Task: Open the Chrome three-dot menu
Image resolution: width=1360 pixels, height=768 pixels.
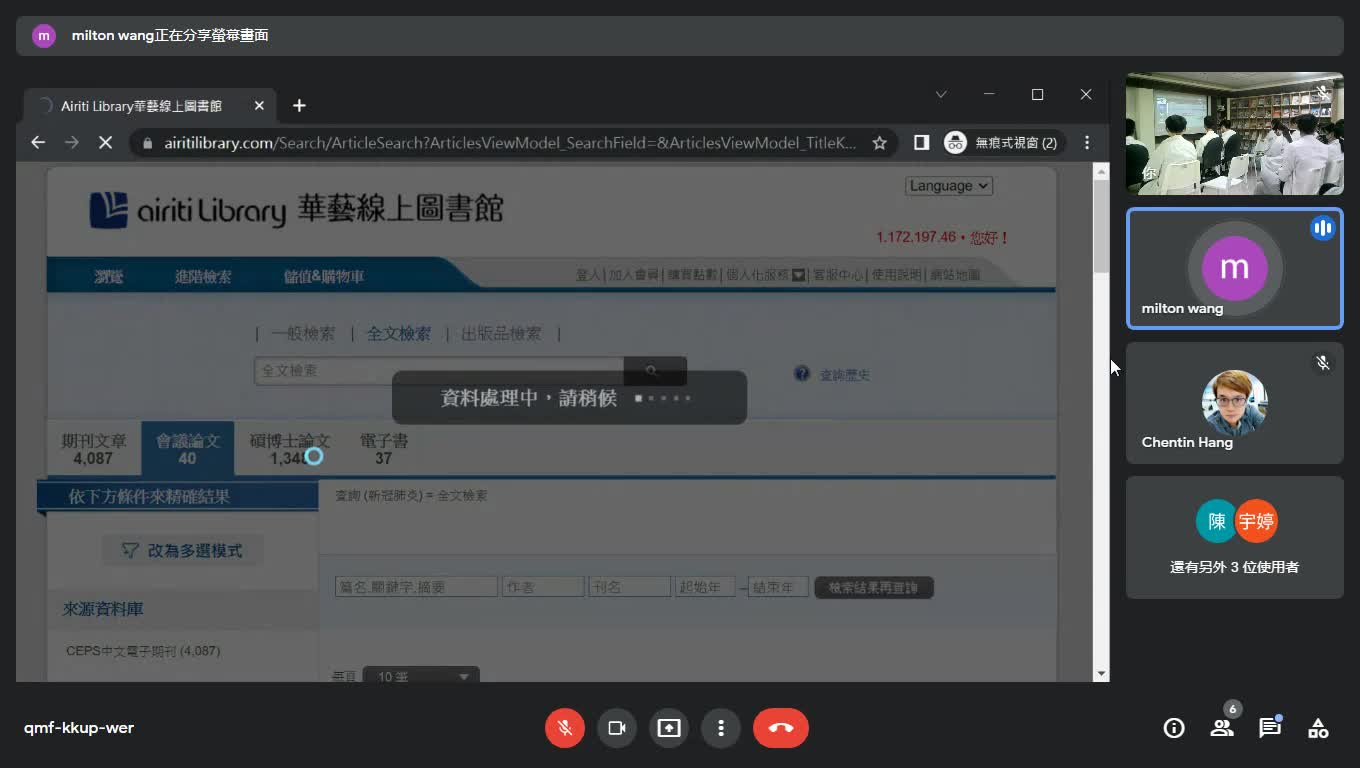Action: pos(1087,143)
